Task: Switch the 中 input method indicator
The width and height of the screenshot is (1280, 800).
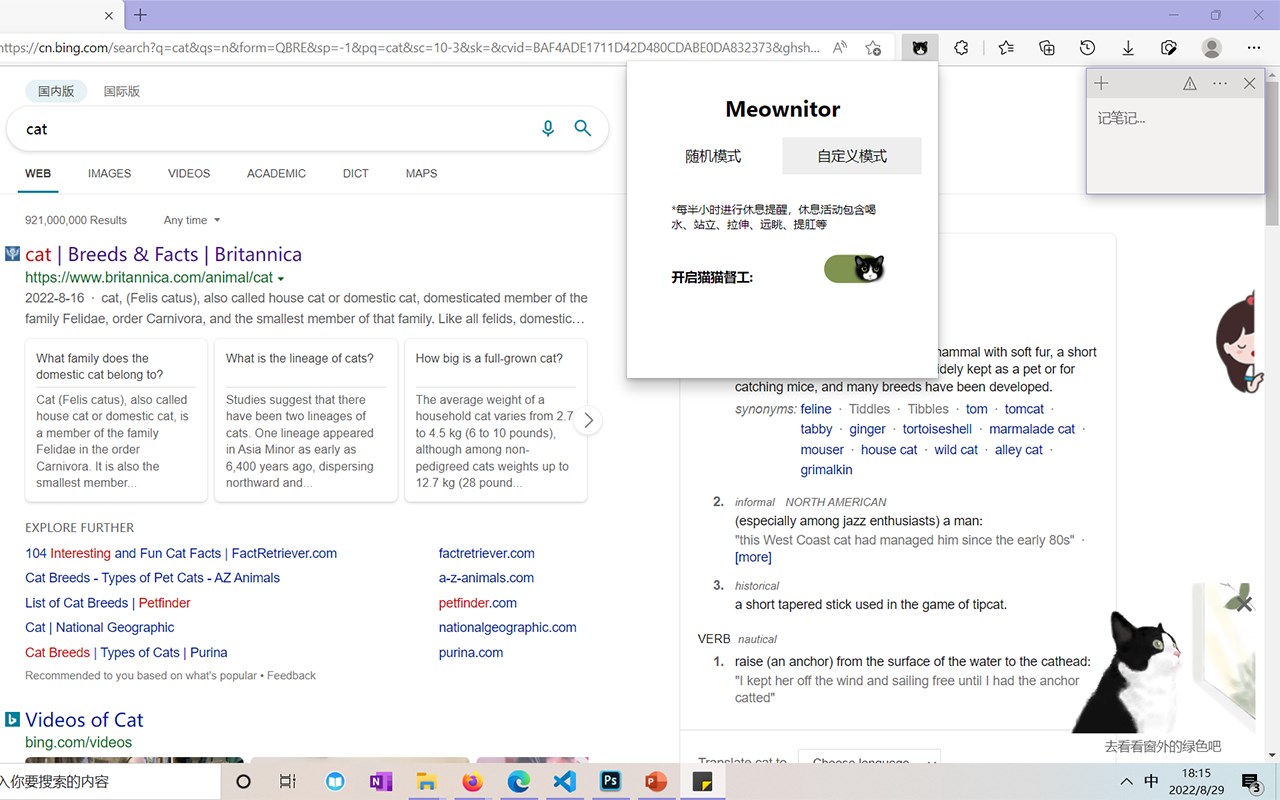Action: (1151, 782)
